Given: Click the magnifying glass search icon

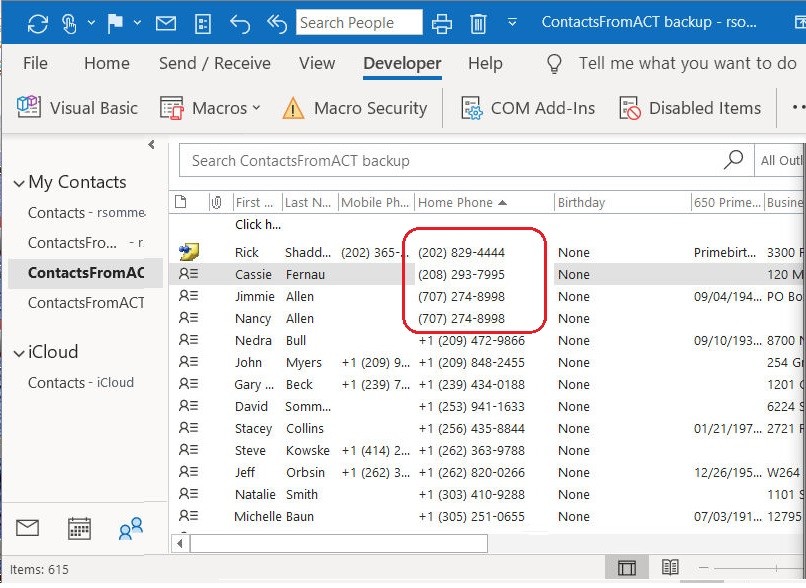Looking at the screenshot, I should coord(734,160).
